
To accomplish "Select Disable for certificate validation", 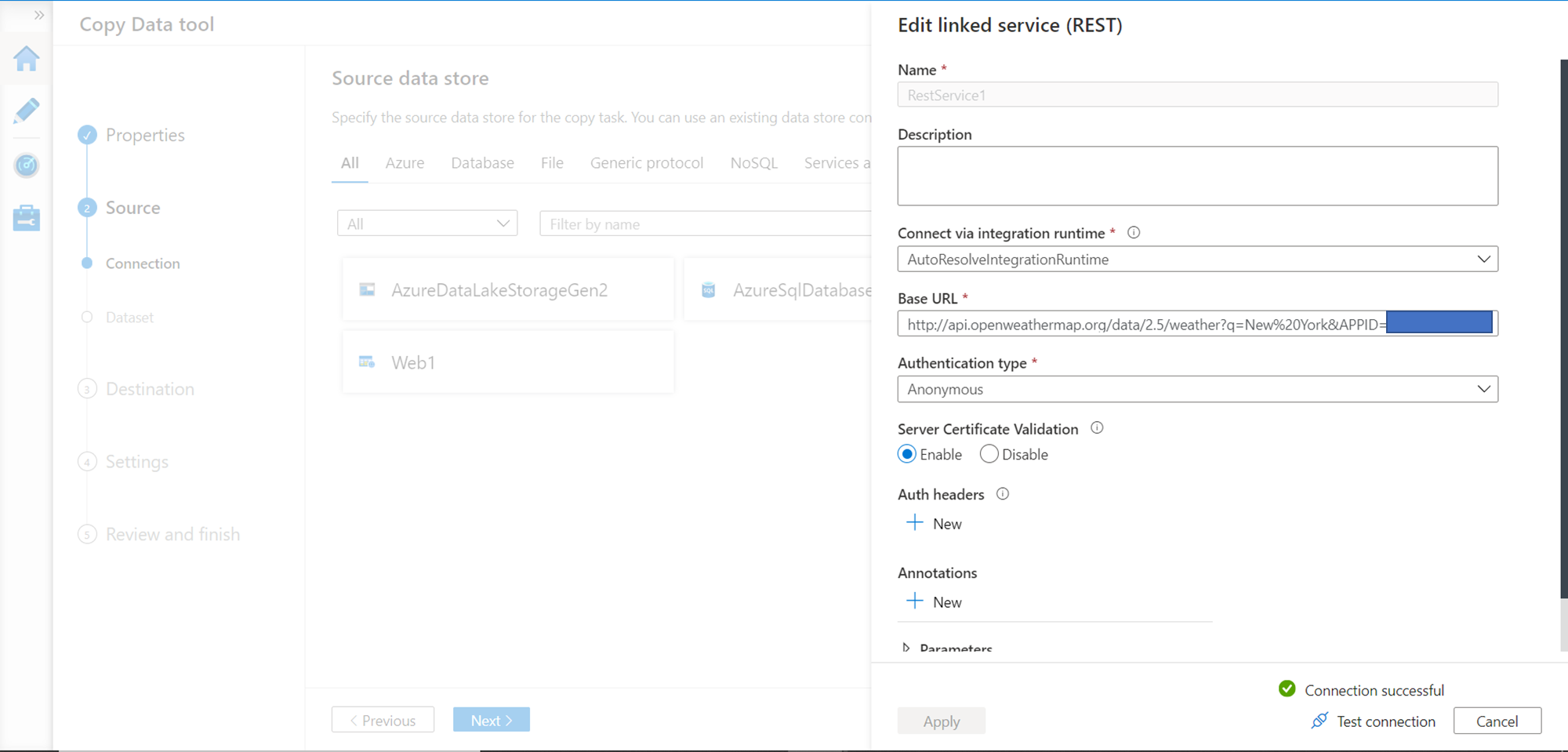I will [x=989, y=454].
